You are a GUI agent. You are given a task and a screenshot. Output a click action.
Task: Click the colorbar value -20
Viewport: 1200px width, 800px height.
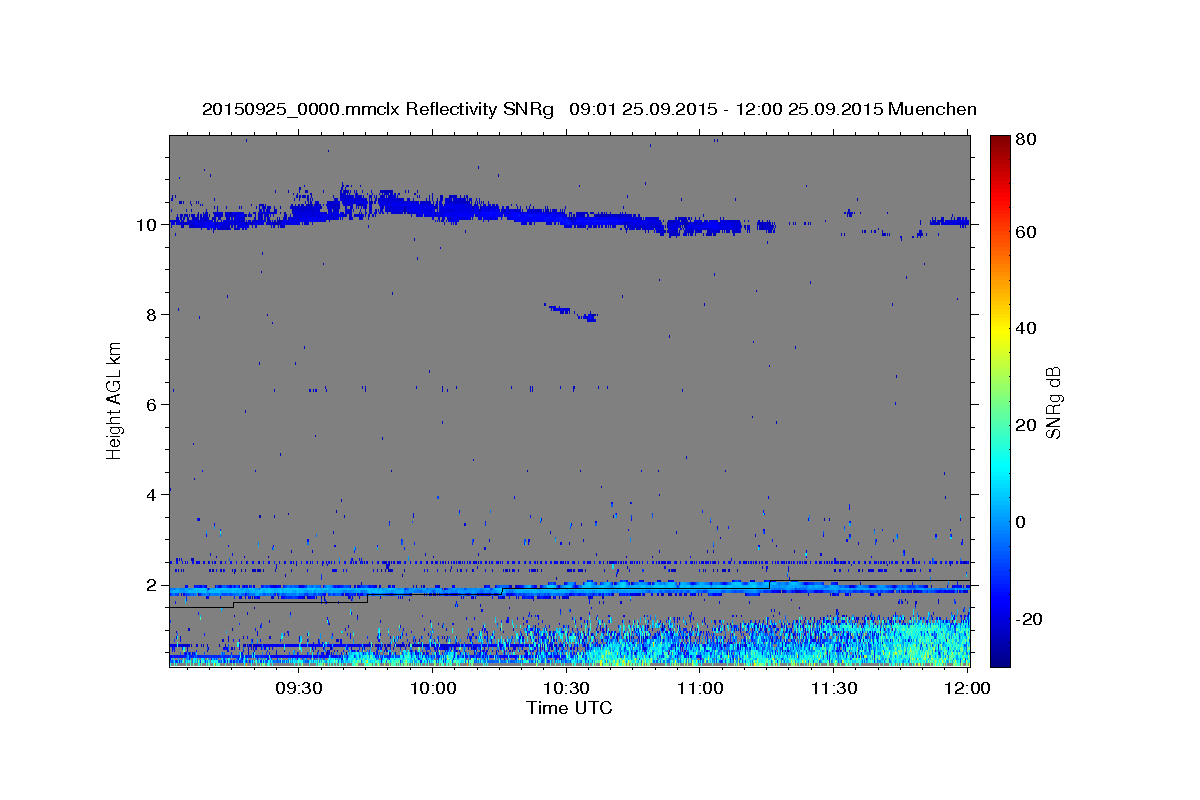coord(1031,619)
